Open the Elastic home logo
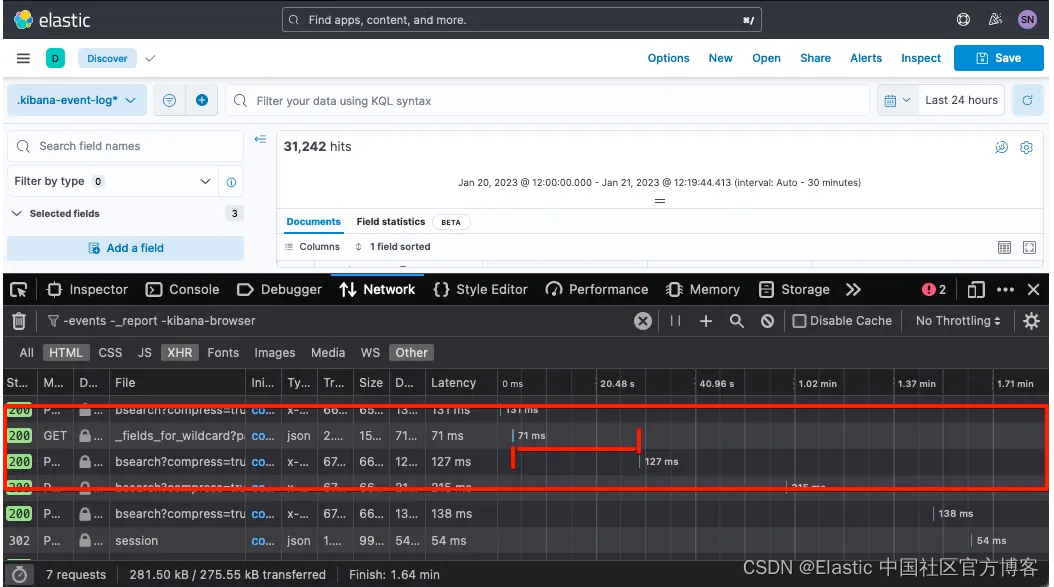The width and height of the screenshot is (1054, 587). click(52, 20)
